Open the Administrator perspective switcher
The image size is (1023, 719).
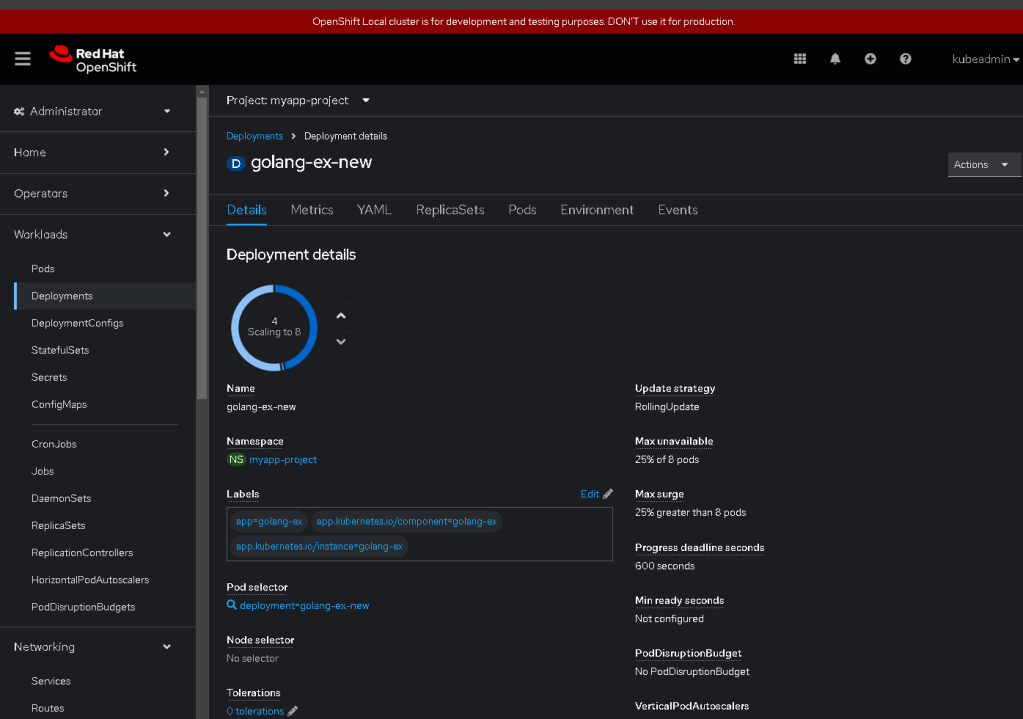click(92, 111)
